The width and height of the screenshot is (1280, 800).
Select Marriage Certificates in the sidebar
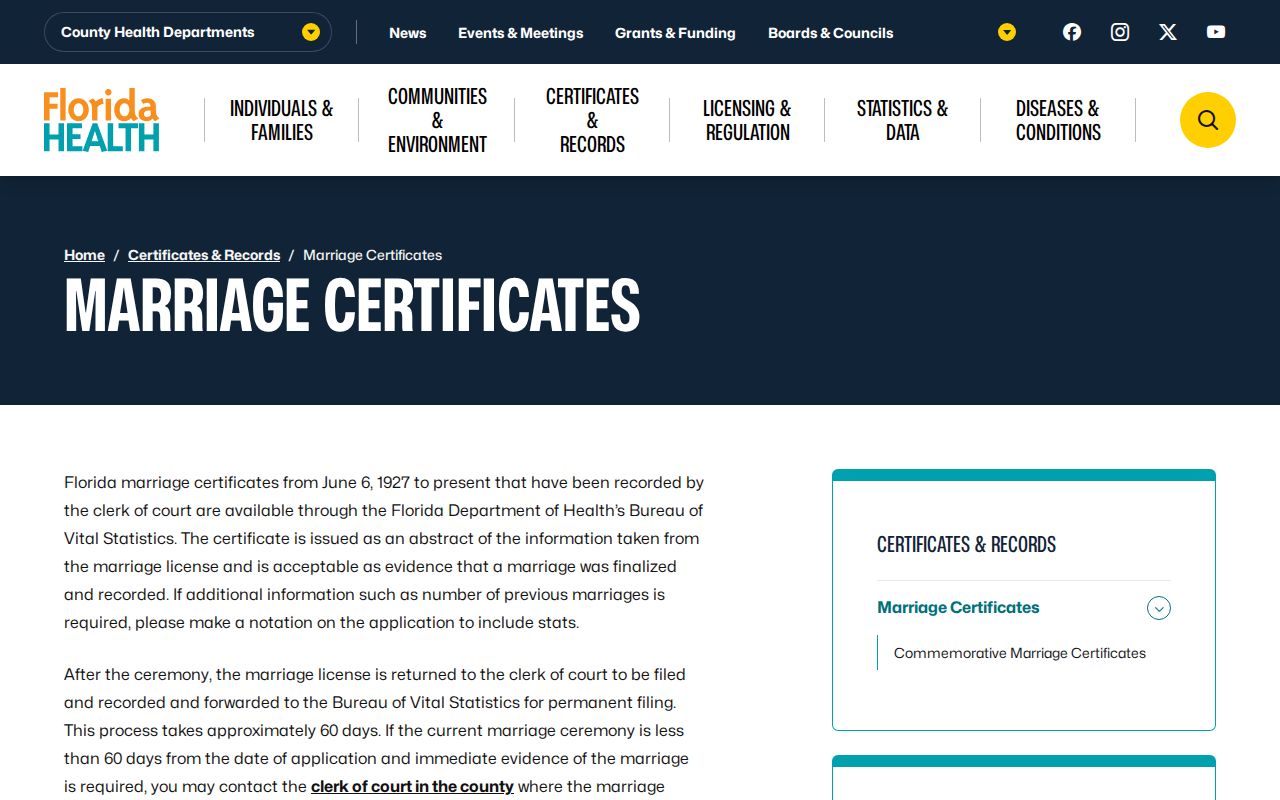[x=958, y=607]
